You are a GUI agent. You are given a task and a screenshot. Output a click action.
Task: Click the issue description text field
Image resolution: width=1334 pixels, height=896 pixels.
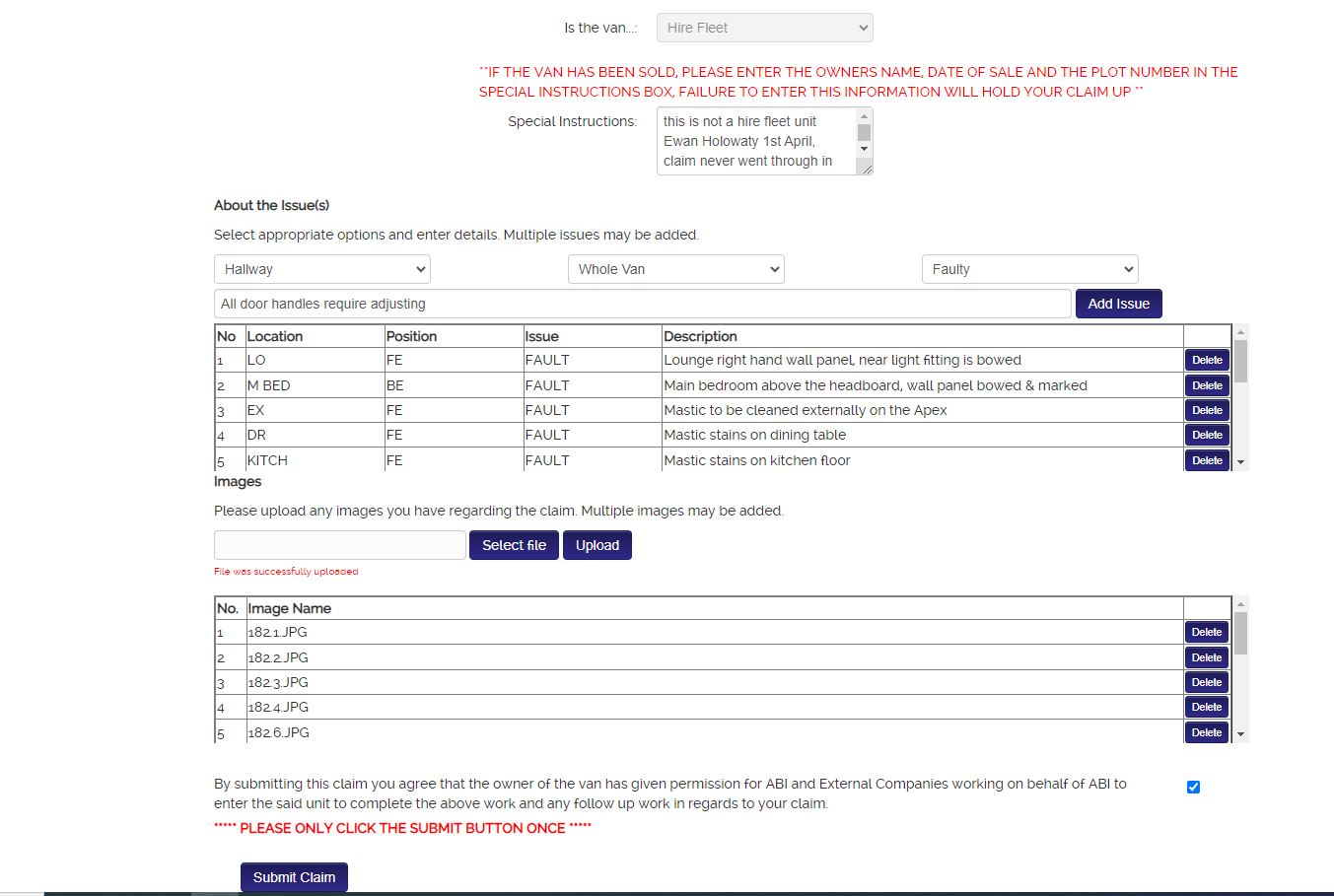642,304
